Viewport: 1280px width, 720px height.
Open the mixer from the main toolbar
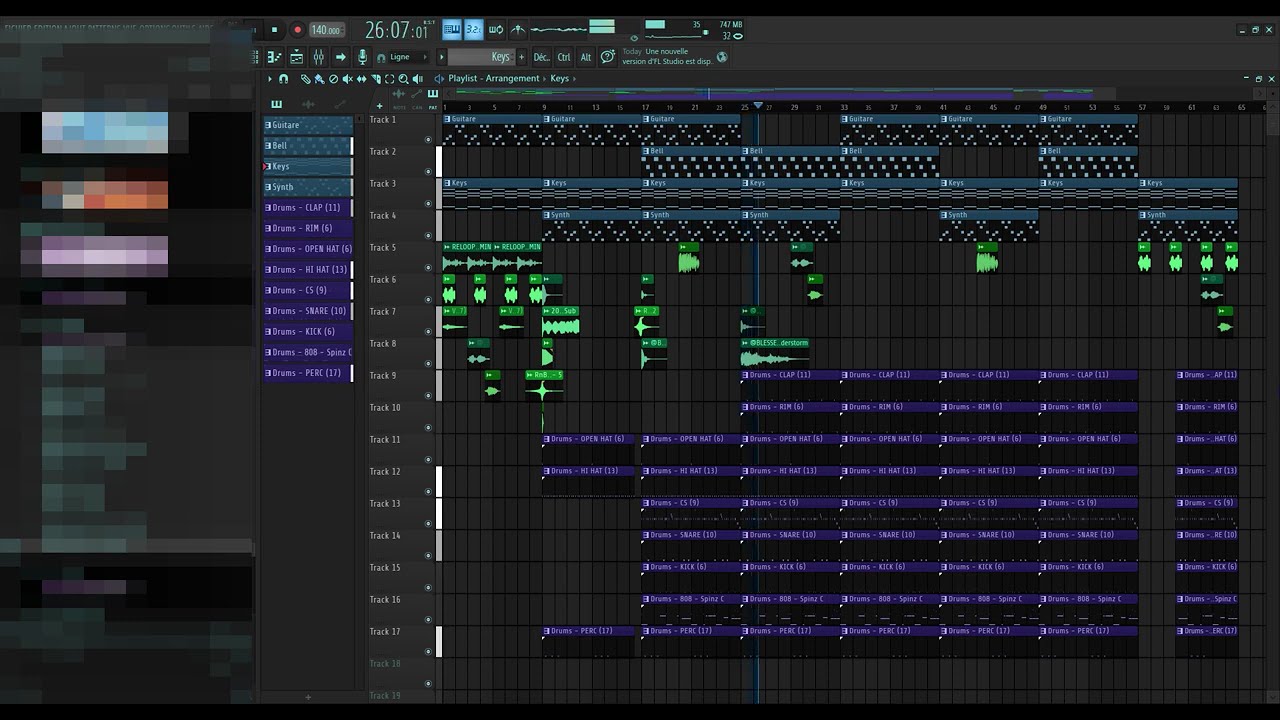tap(319, 57)
